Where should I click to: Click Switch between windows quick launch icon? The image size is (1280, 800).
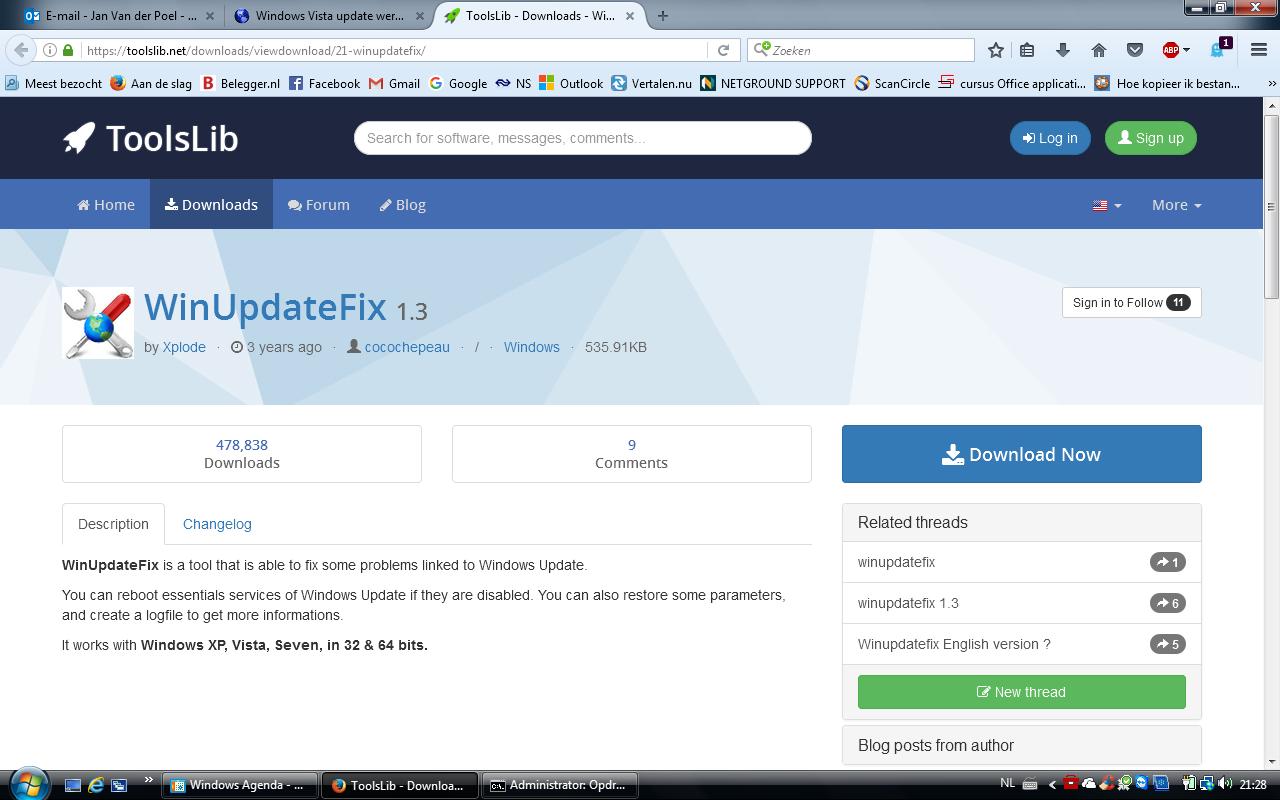(x=119, y=785)
